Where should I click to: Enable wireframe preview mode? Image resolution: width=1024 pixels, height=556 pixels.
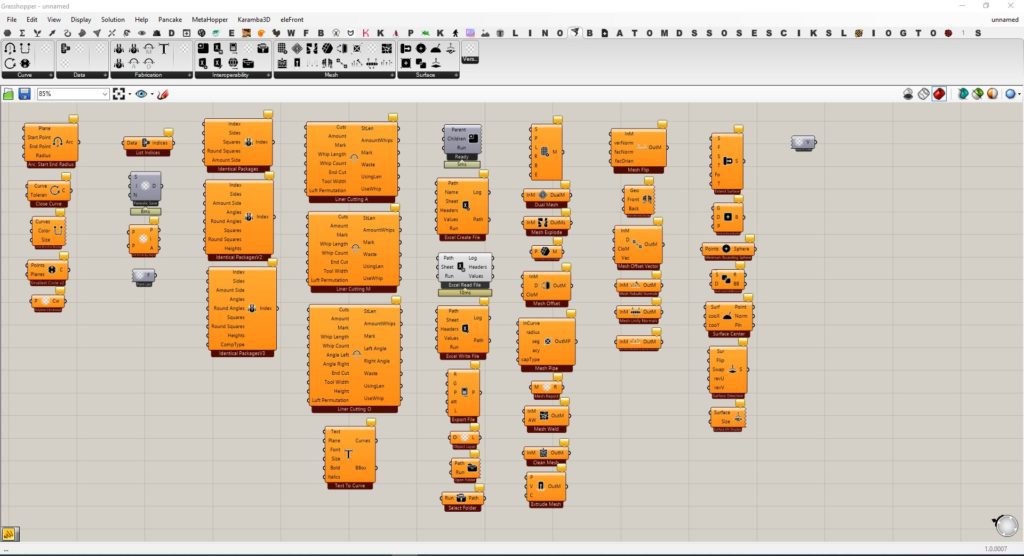(923, 94)
